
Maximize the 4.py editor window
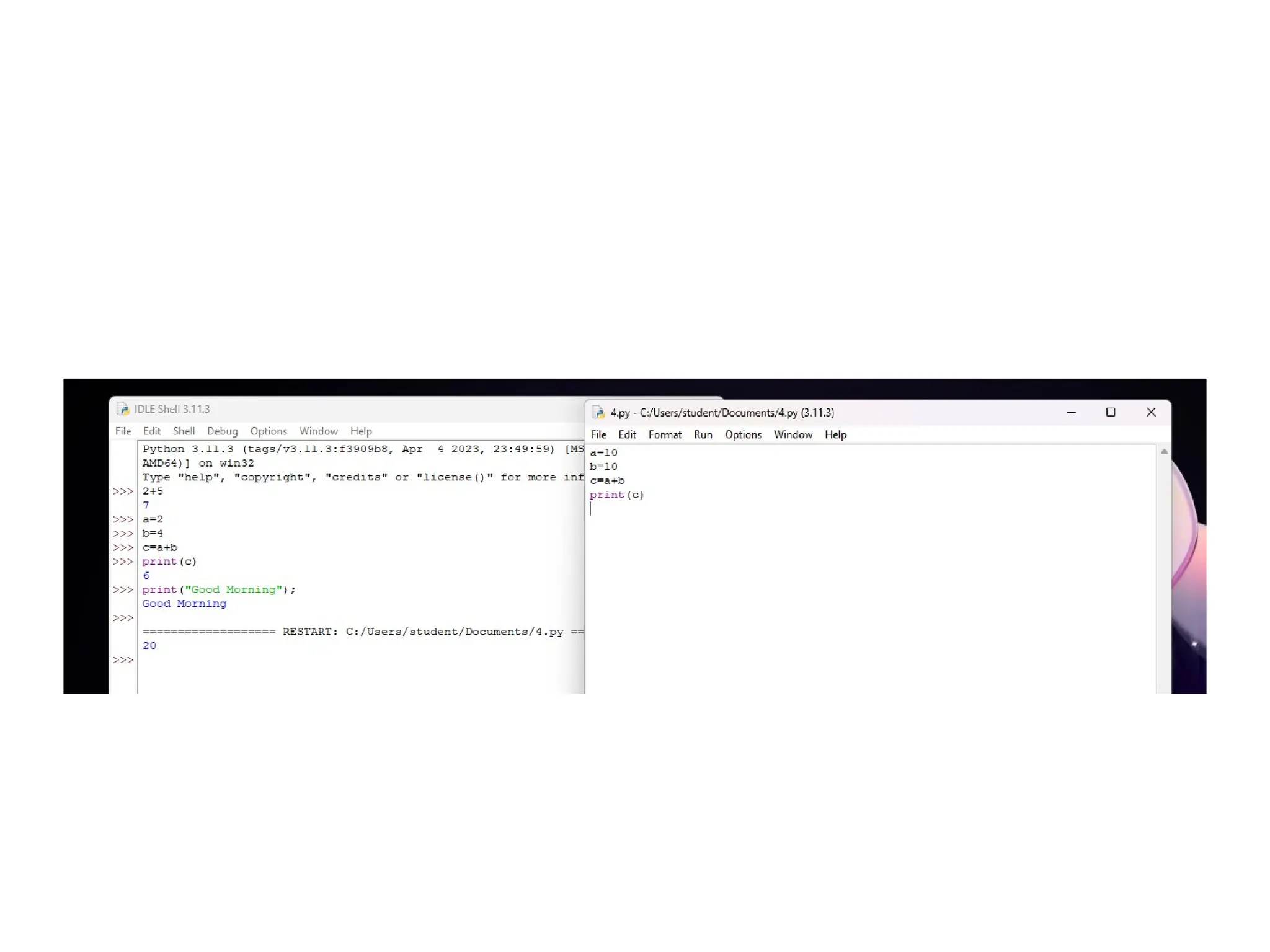point(1111,412)
